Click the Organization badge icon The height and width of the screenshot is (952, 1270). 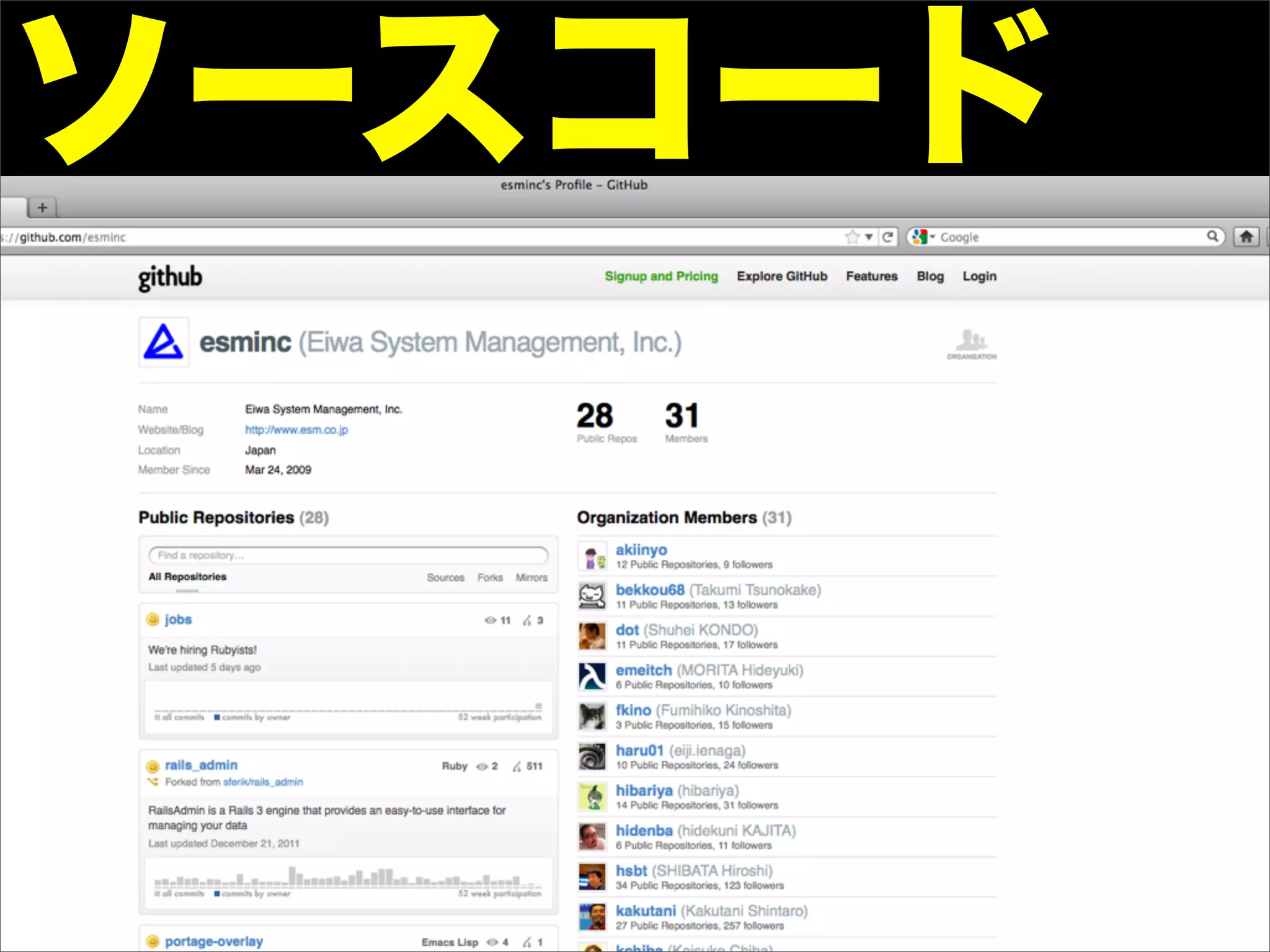pyautogui.click(x=972, y=344)
